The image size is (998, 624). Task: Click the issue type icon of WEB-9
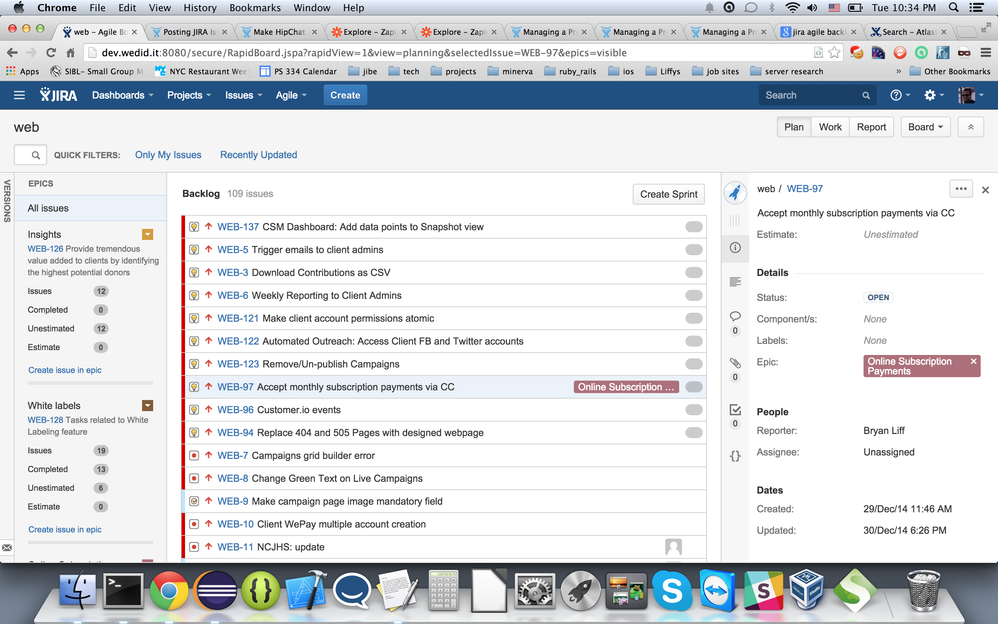pyautogui.click(x=194, y=501)
